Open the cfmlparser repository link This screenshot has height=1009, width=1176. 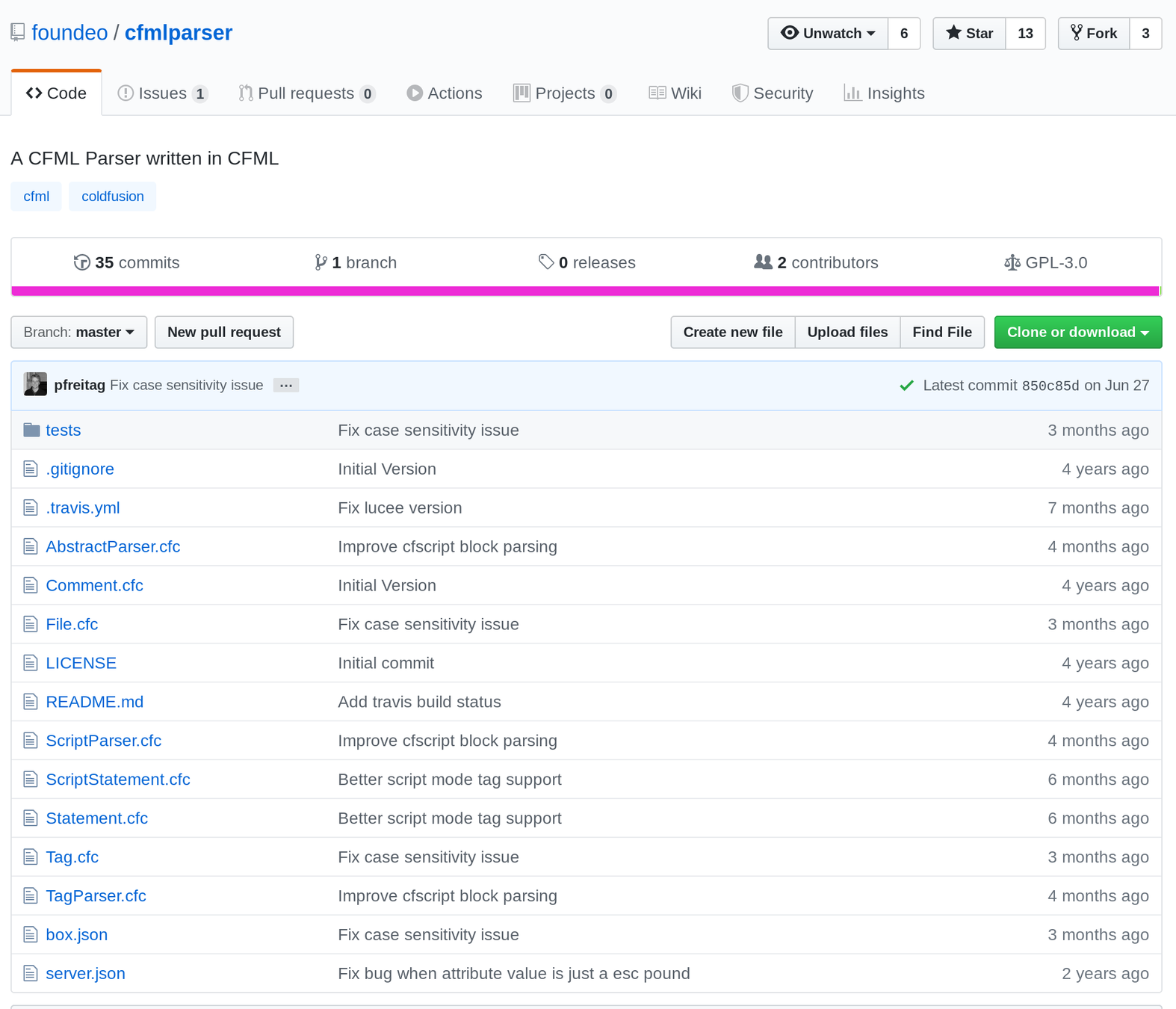coord(179,33)
